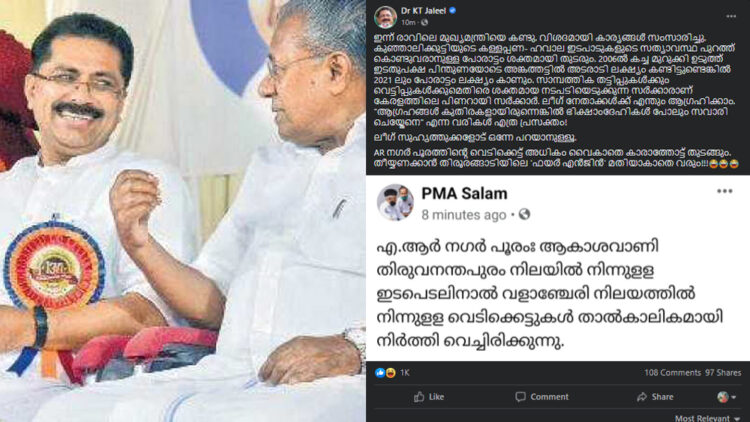Click the globe icon beside 8 minutes ago
This screenshot has height=422, width=750.
(524, 214)
